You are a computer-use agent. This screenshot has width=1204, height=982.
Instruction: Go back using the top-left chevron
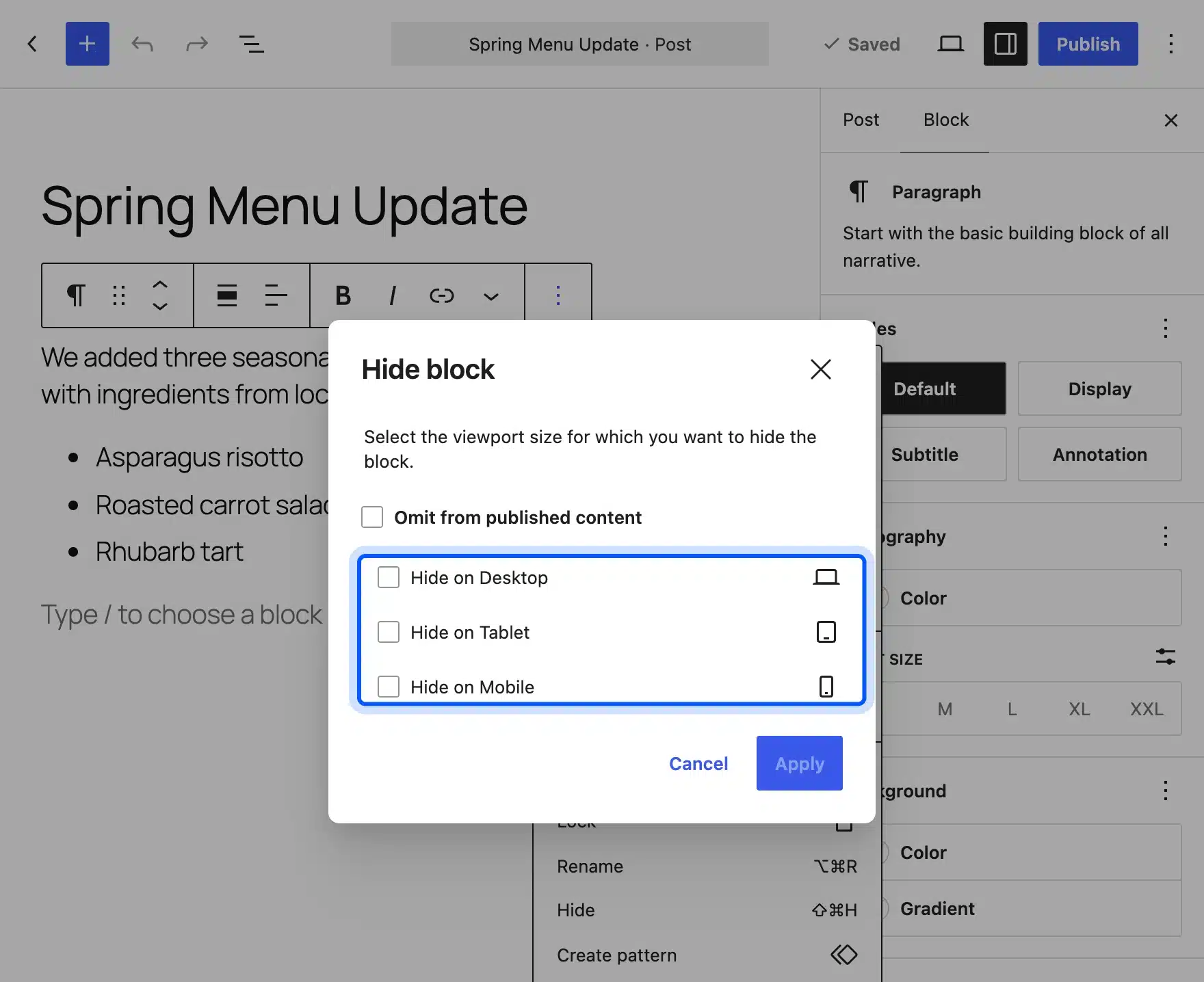tap(32, 44)
